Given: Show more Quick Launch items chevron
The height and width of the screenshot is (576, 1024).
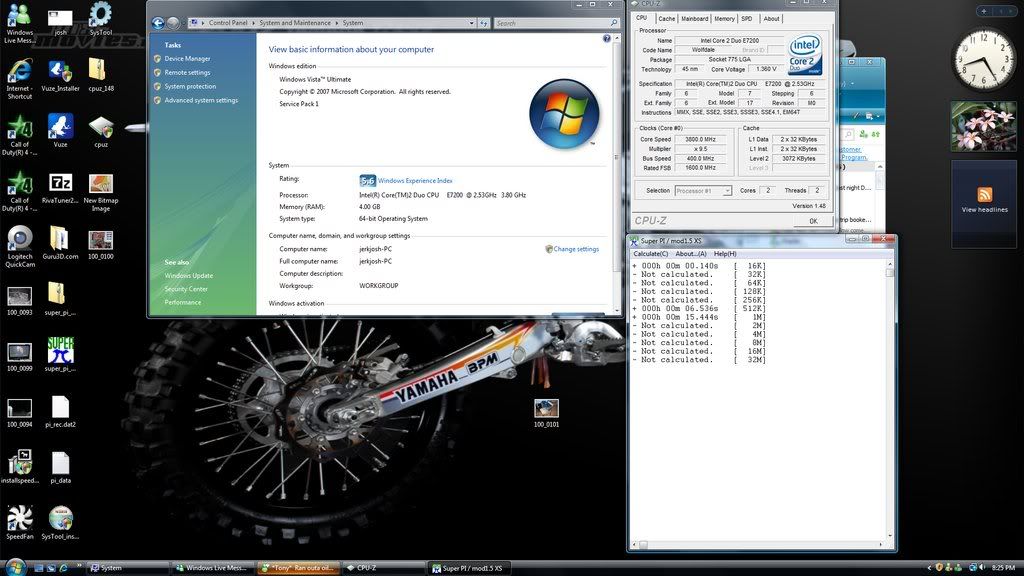Looking at the screenshot, I should point(80,566).
